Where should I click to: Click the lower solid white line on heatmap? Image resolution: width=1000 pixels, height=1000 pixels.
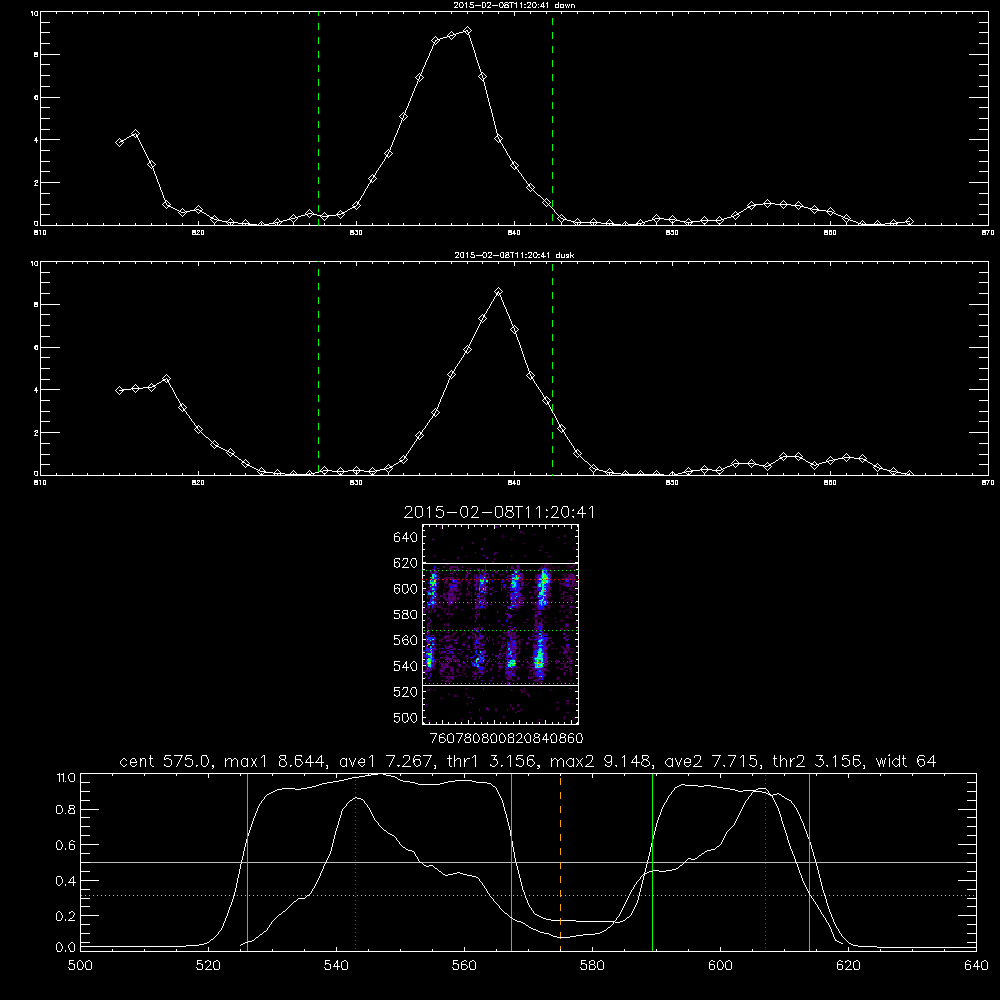pyautogui.click(x=500, y=686)
